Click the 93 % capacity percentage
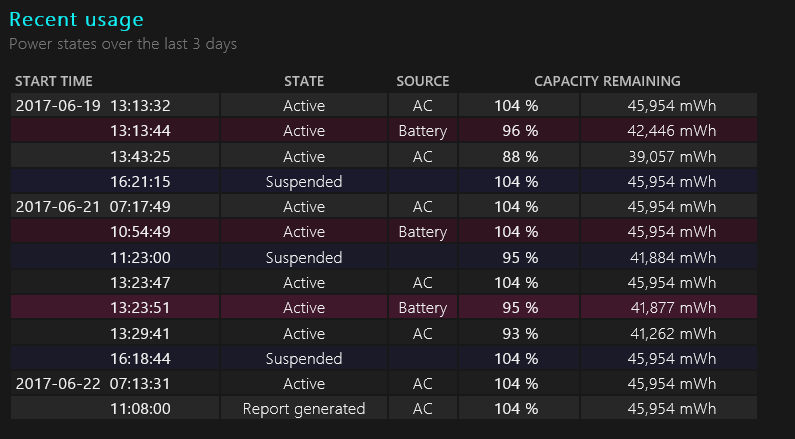The image size is (795, 439). click(x=516, y=333)
